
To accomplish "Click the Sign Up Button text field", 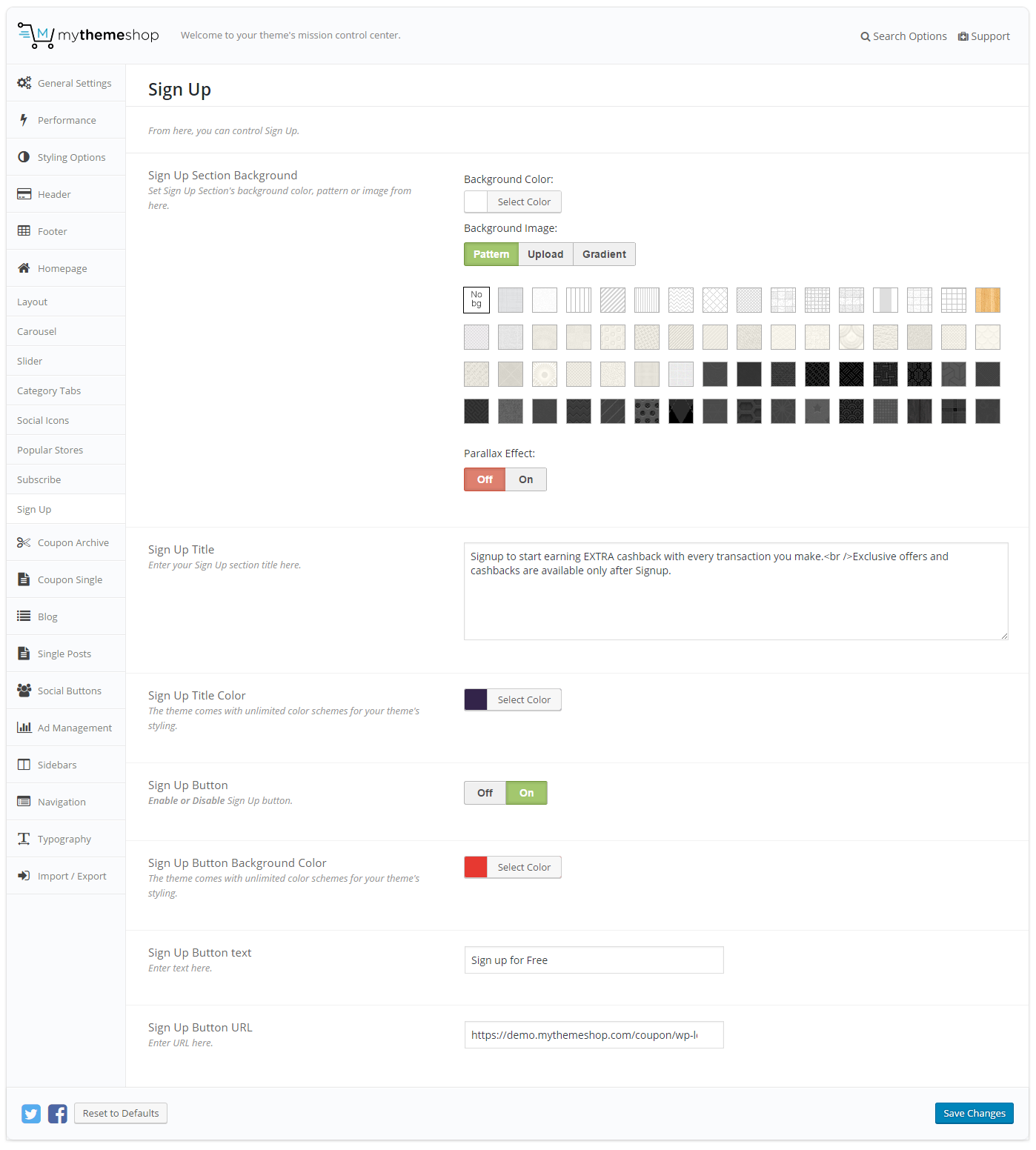I will 594,960.
